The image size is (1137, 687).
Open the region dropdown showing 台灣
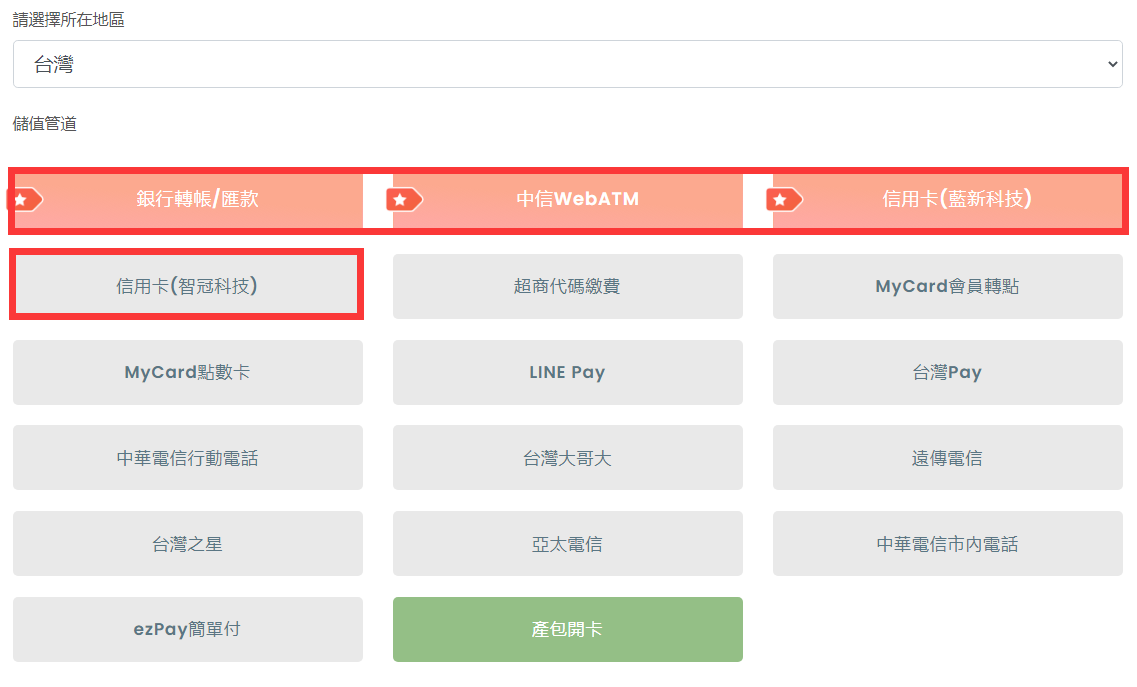pyautogui.click(x=568, y=64)
